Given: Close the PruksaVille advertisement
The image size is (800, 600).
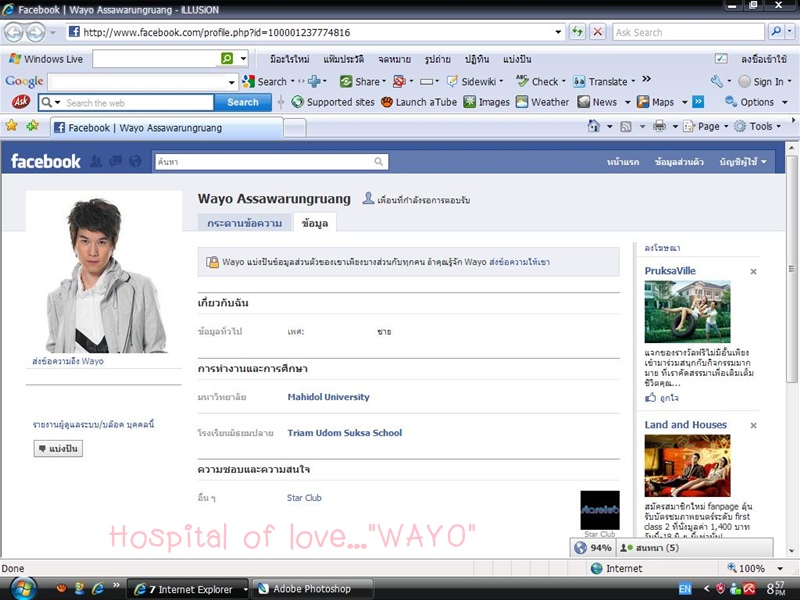Looking at the screenshot, I should [x=753, y=271].
